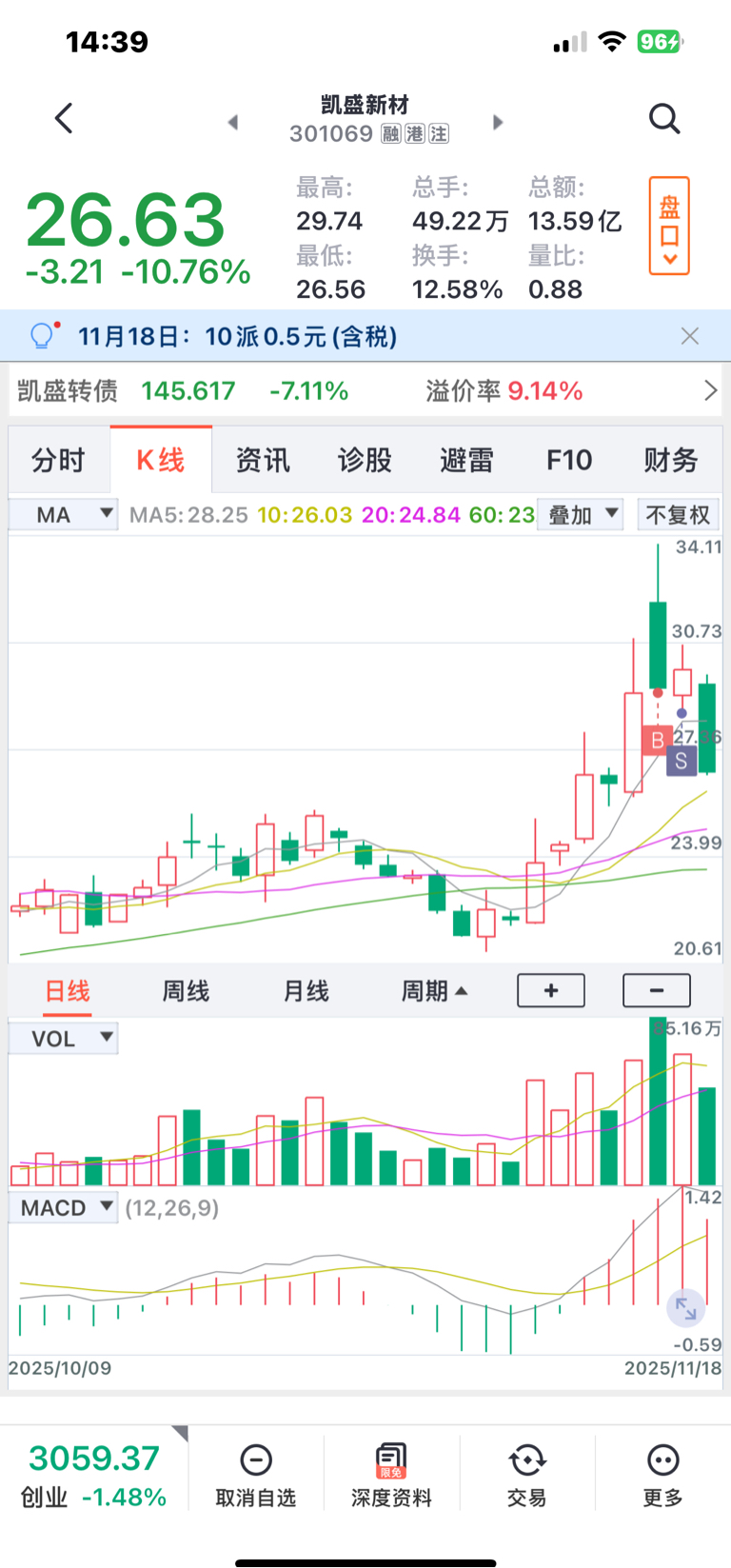Viewport: 731px width, 1568px height.
Task: Dismiss the 11月18日 dividend notice
Action: 690,336
